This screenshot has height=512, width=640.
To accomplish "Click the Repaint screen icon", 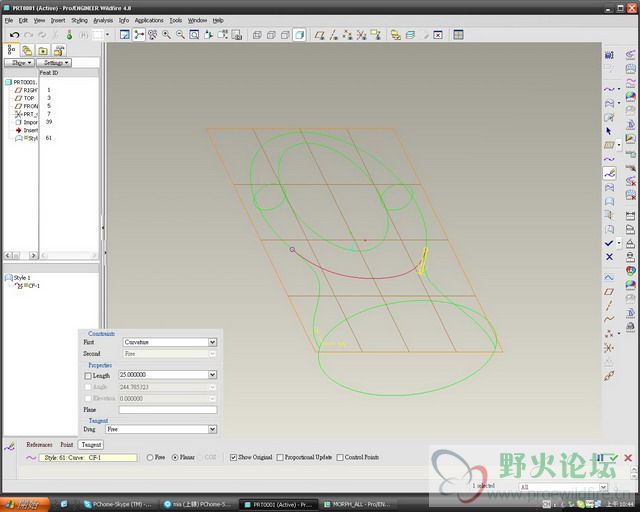I will tap(125, 35).
